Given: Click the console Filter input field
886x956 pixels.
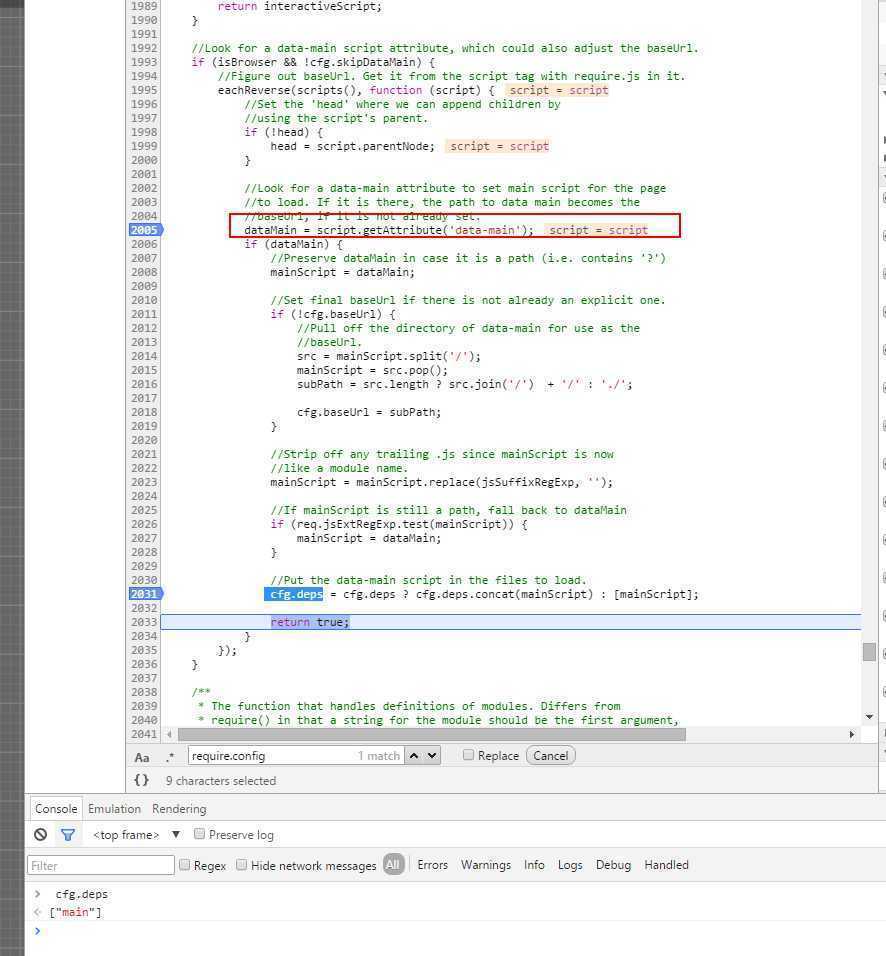Looking at the screenshot, I should click(x=101, y=865).
